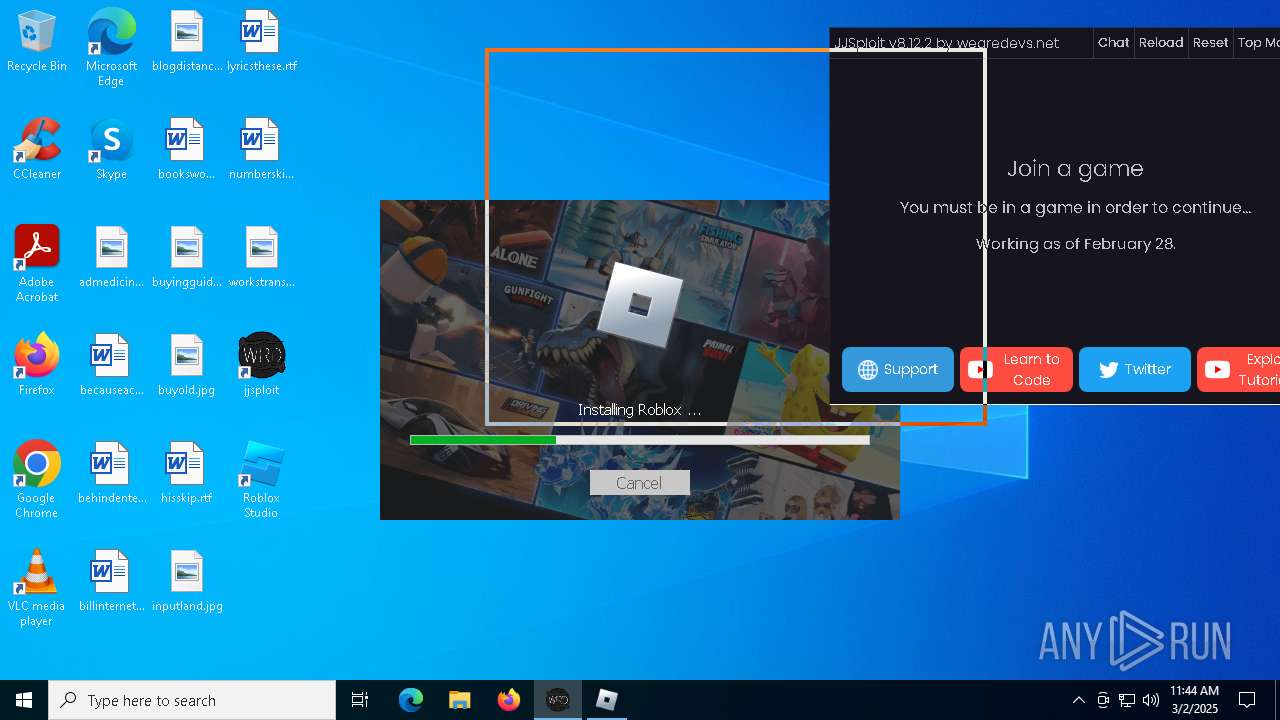
Task: Open the jjsploit desktop shortcut
Action: click(261, 366)
